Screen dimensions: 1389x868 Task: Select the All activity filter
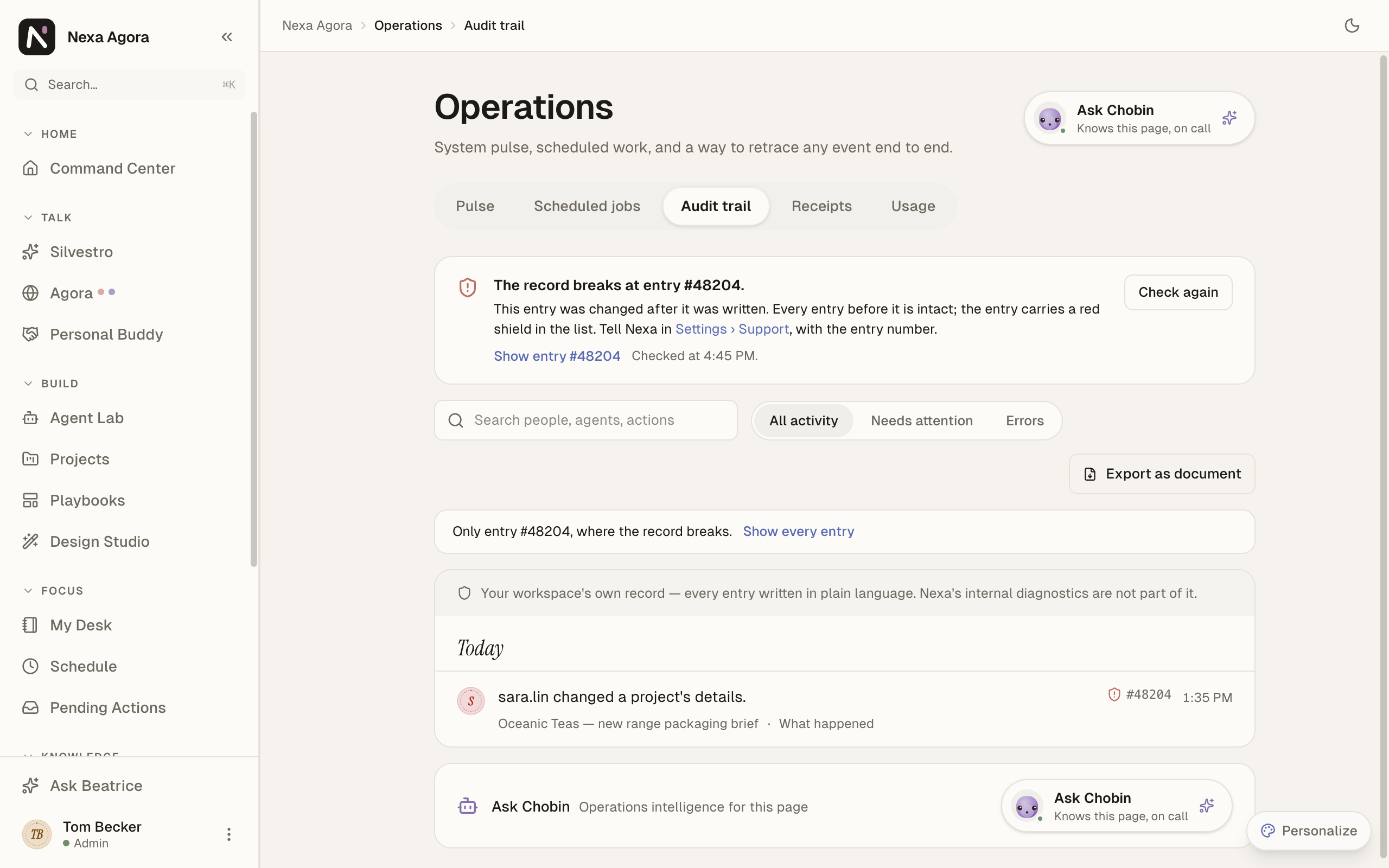(803, 421)
